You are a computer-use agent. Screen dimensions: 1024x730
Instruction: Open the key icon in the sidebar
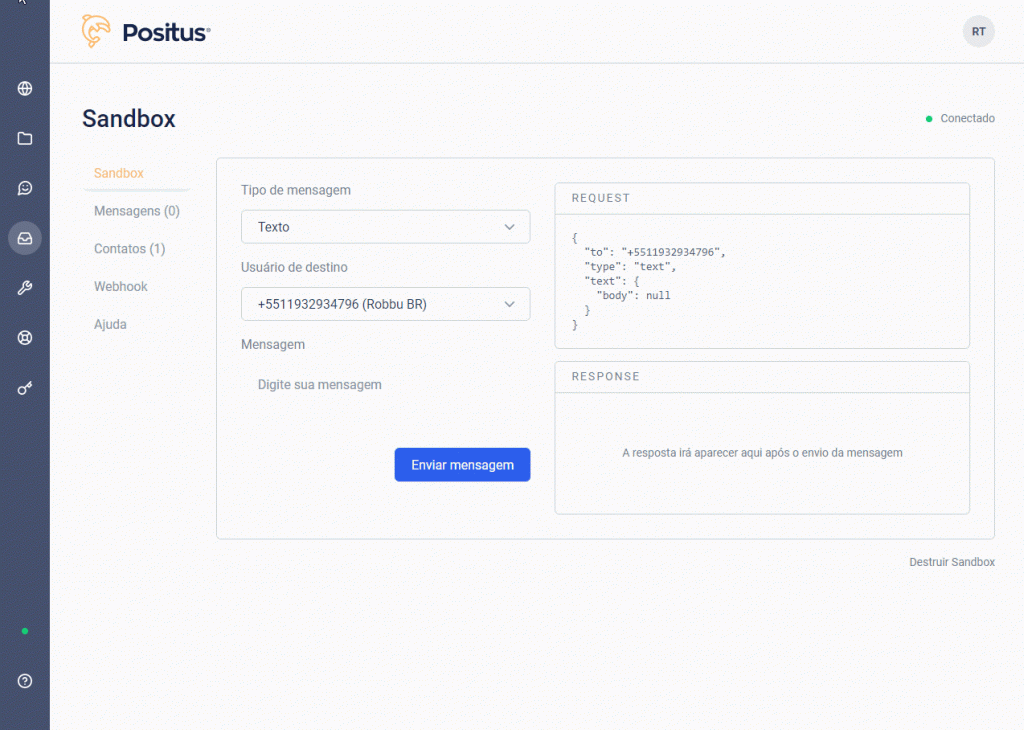click(x=25, y=388)
